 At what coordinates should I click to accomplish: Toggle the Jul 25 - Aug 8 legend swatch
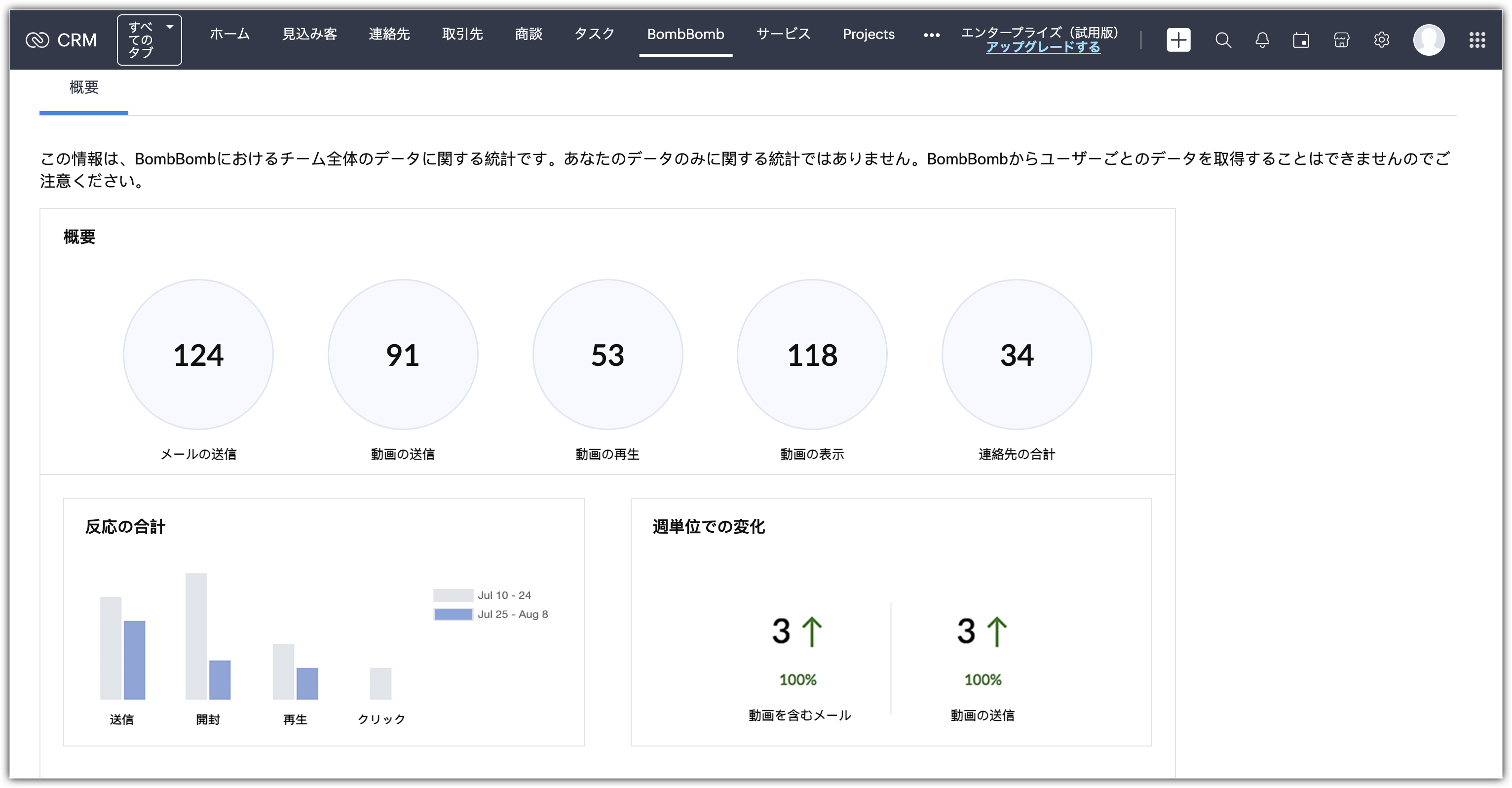click(x=453, y=614)
